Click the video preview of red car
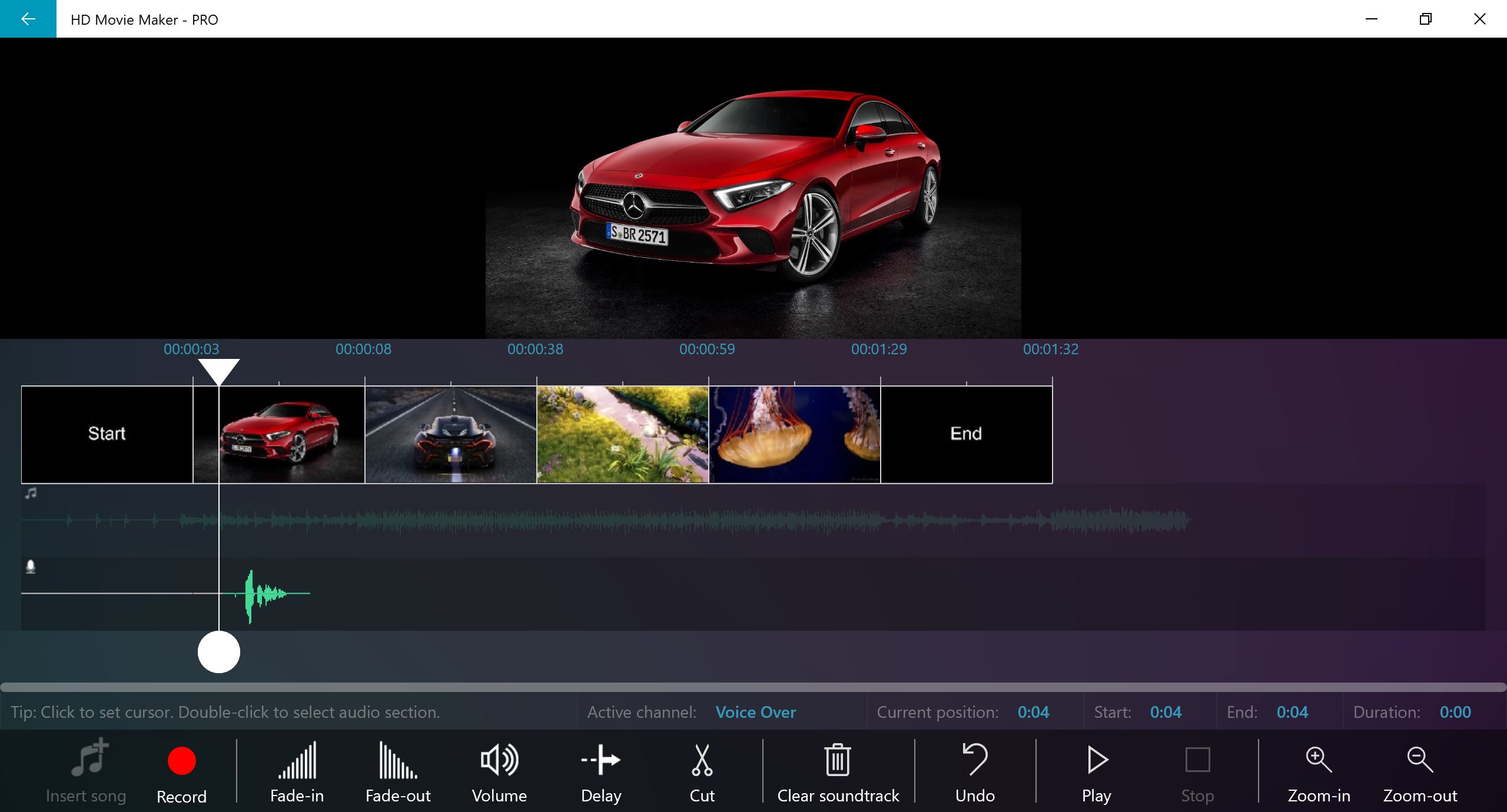This screenshot has width=1507, height=812. click(x=753, y=188)
